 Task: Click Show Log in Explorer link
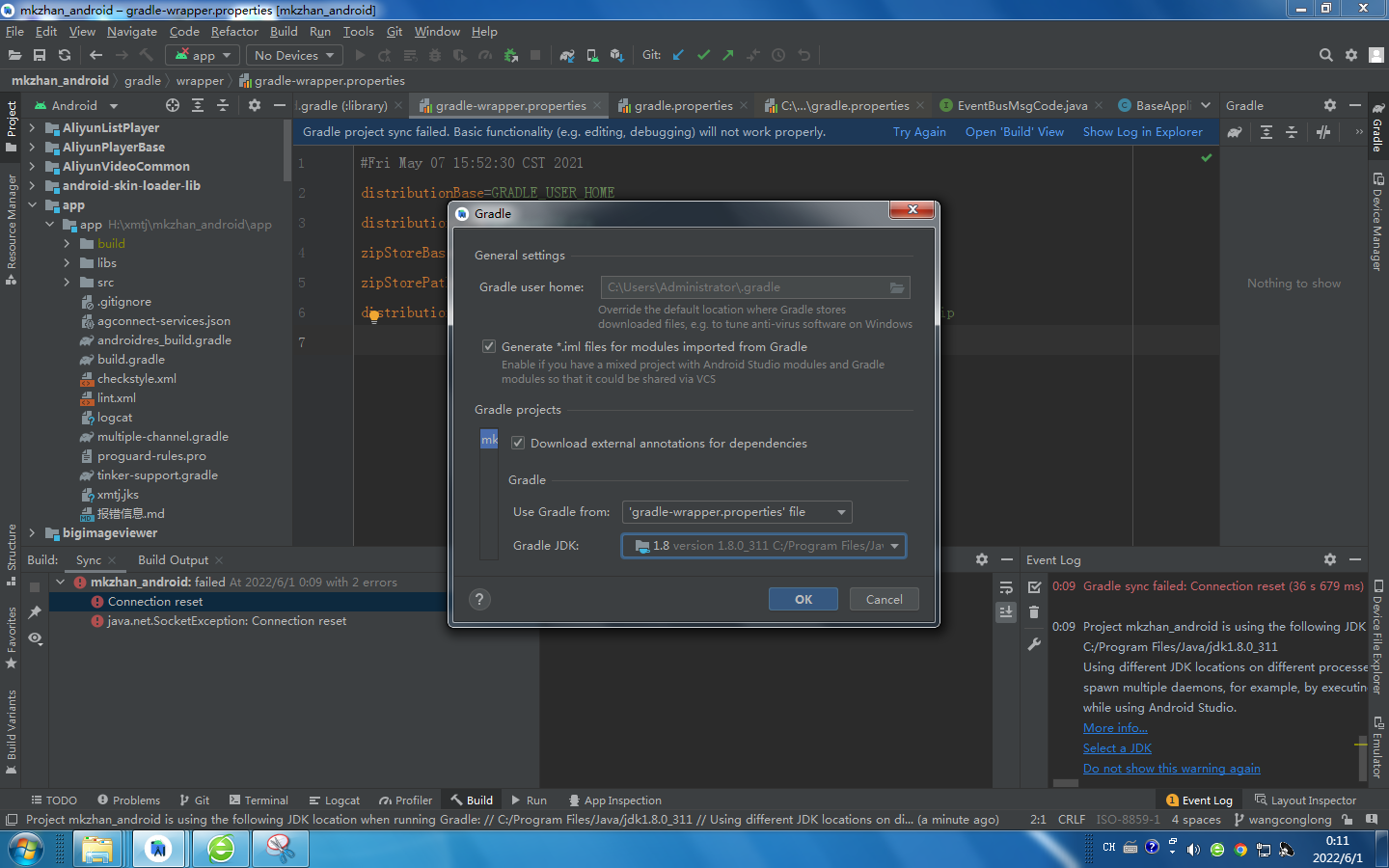(x=1143, y=132)
